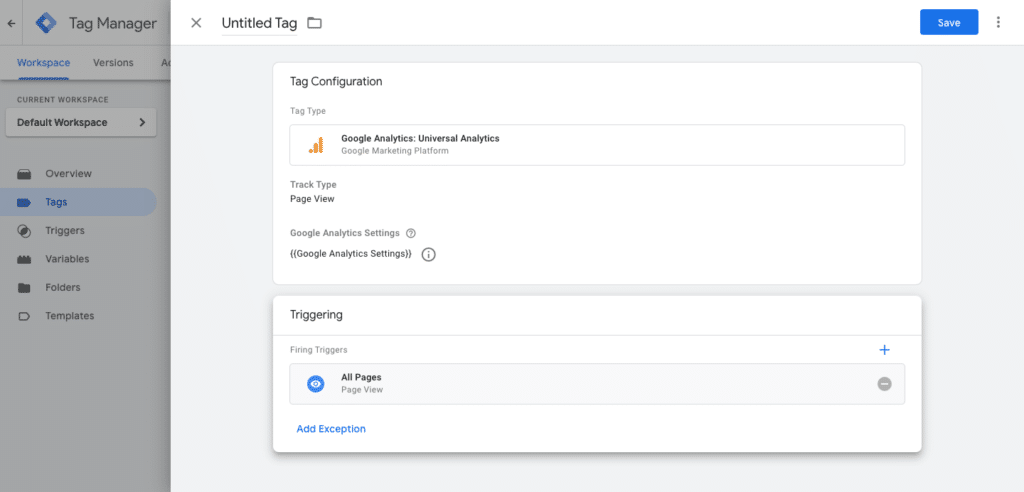Click the Templates outline sidebar icon
The image size is (1024, 492).
tap(24, 316)
